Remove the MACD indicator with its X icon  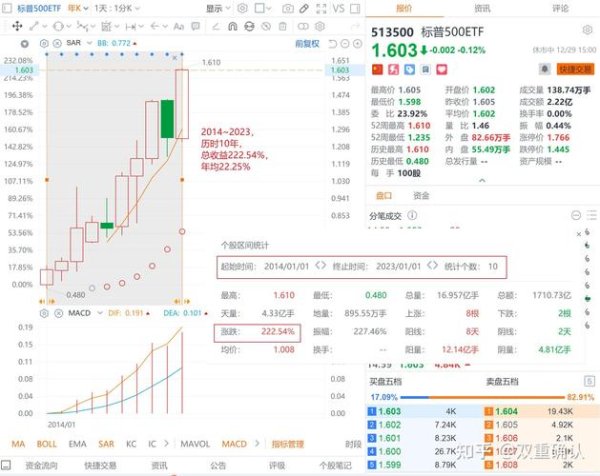click(58, 313)
